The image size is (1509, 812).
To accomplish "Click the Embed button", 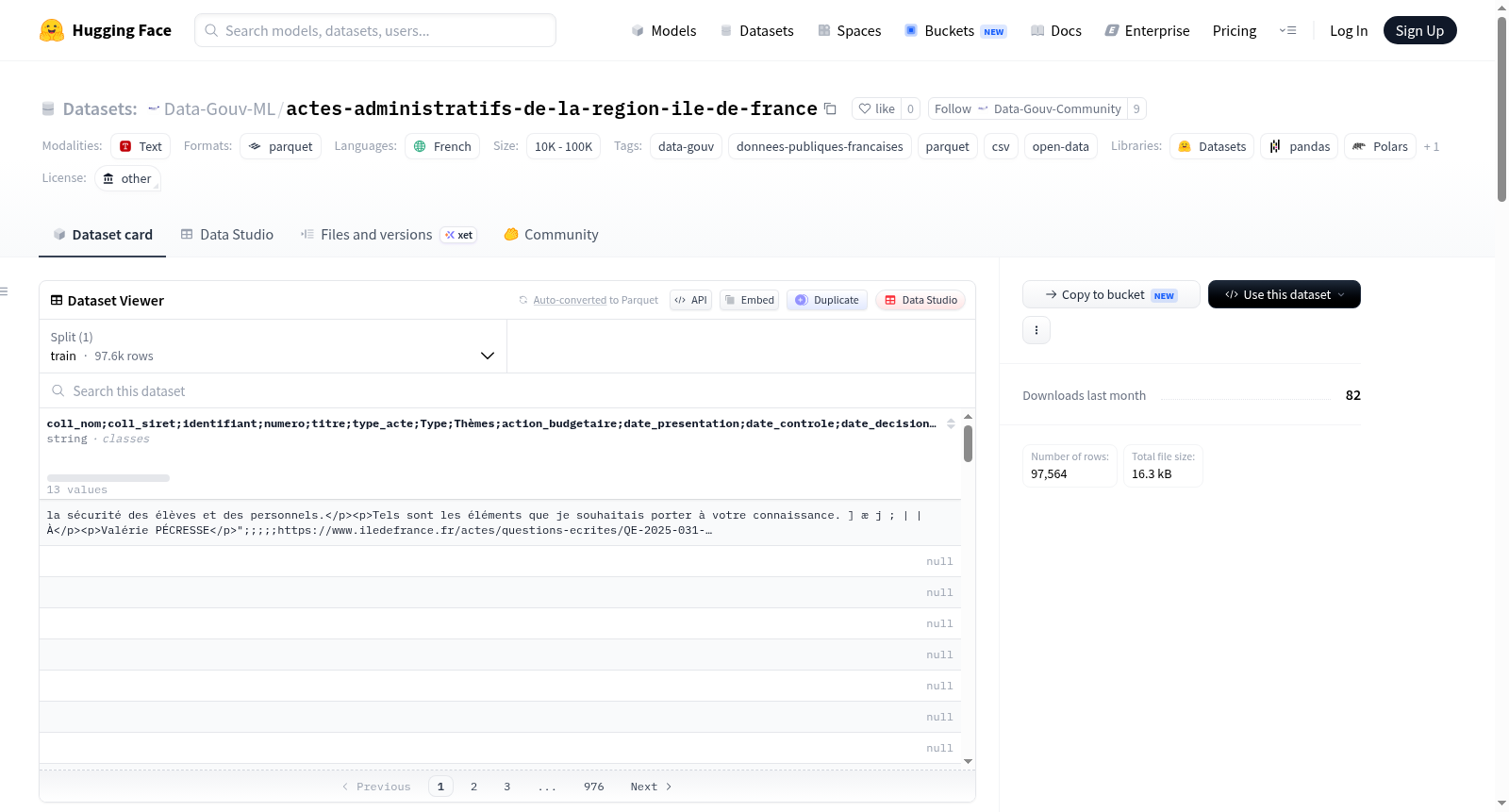I will pyautogui.click(x=749, y=300).
